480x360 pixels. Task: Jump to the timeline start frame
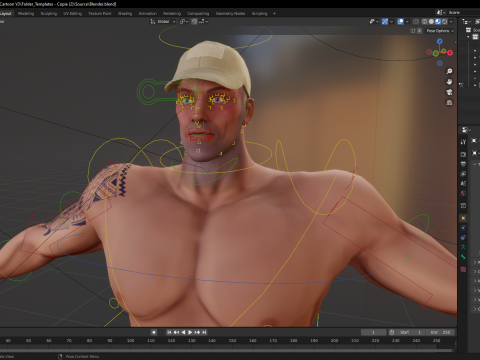coord(169,332)
